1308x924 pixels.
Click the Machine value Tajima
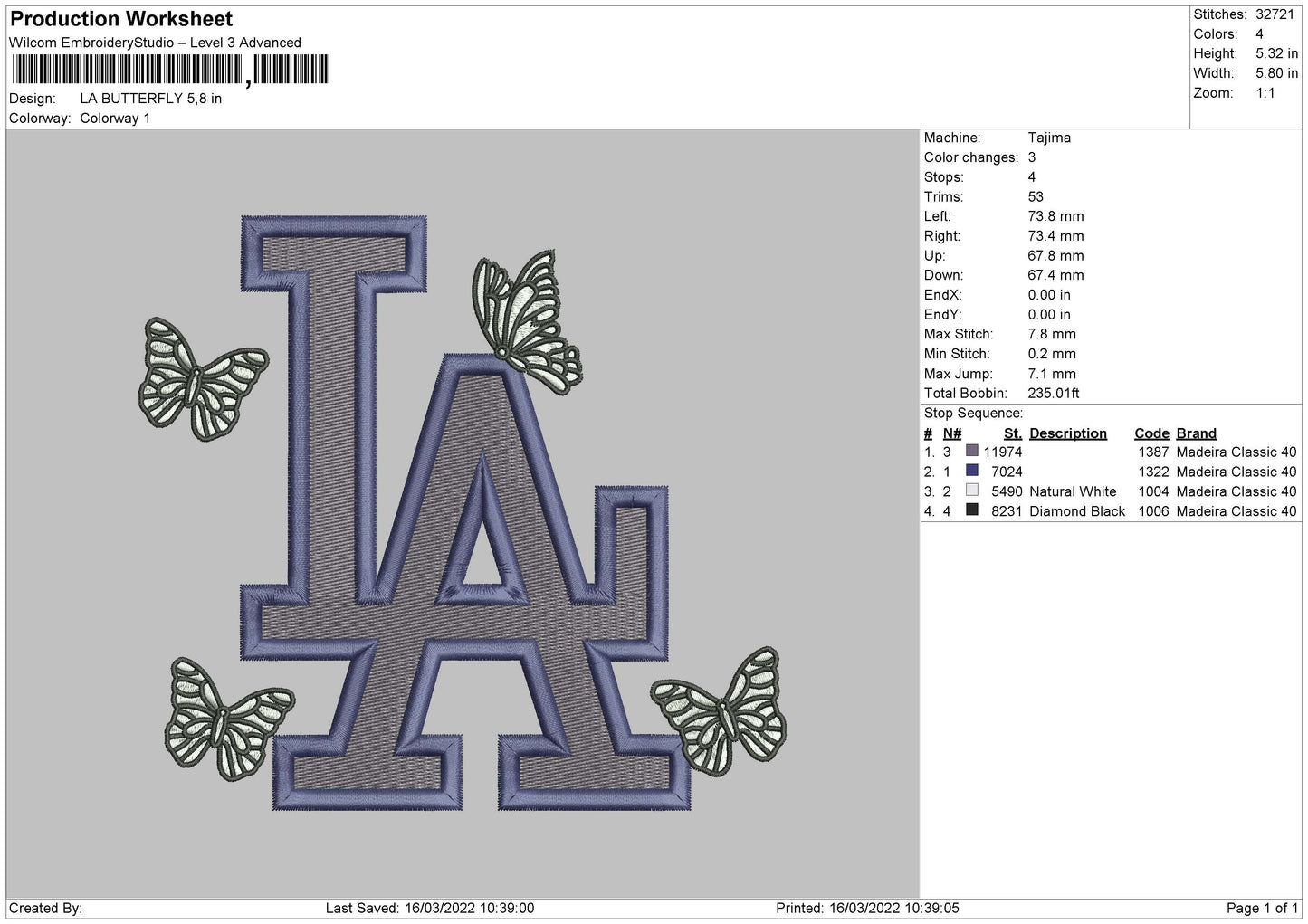(x=1049, y=138)
